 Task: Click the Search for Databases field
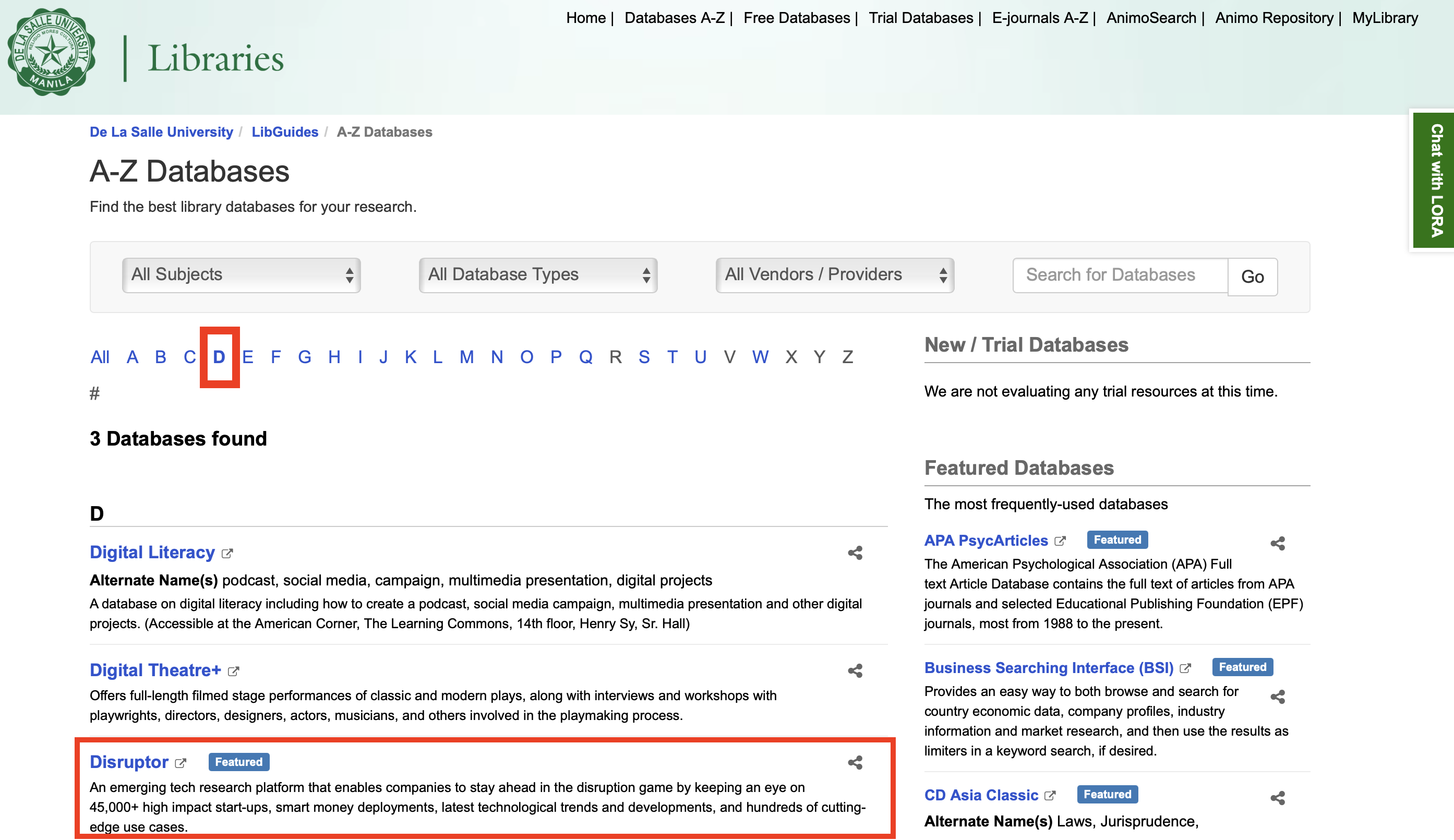1120,275
